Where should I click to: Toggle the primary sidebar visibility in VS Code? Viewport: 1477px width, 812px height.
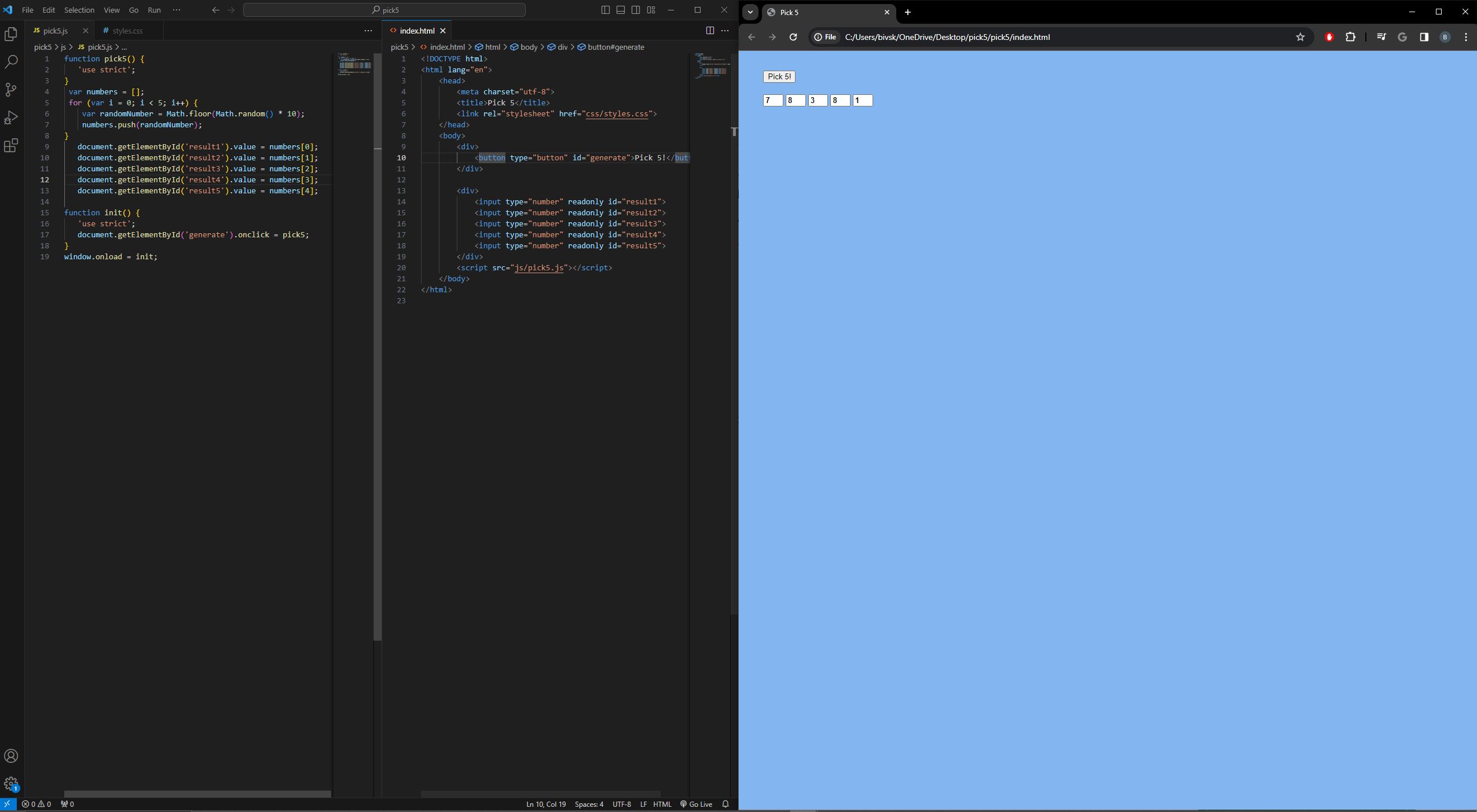[x=605, y=10]
